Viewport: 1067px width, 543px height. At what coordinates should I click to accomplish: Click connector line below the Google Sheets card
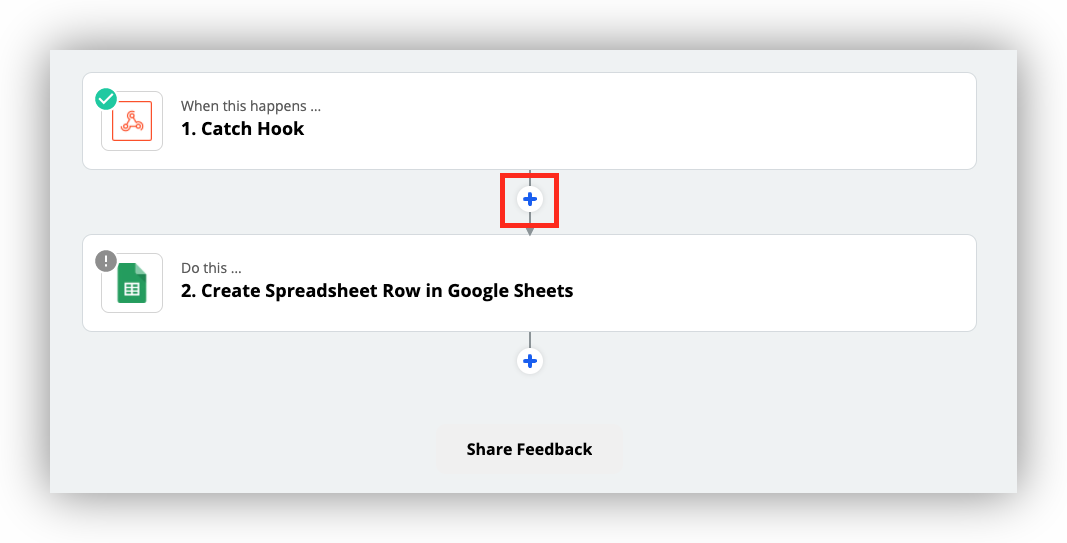coord(530,339)
